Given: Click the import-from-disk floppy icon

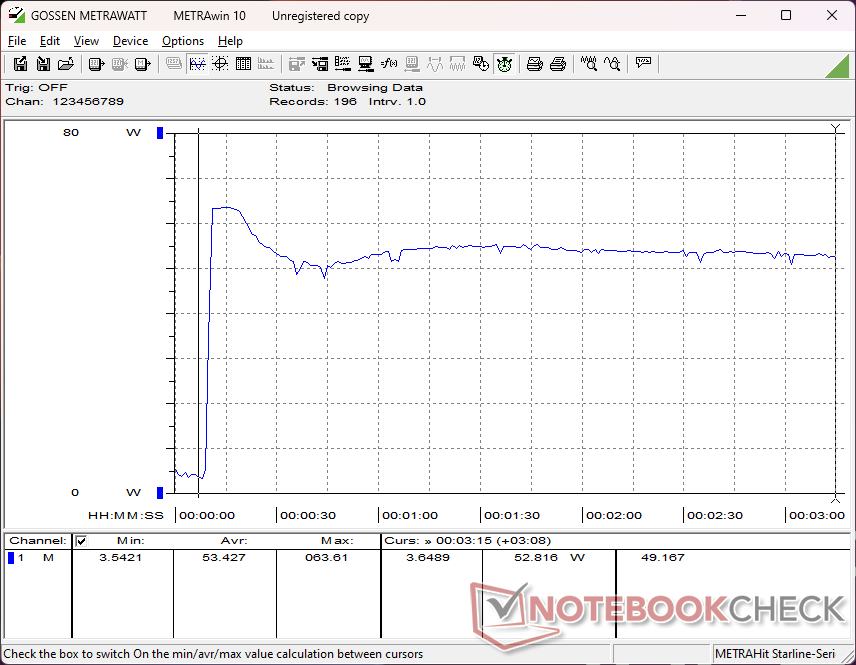Looking at the screenshot, I should [x=43, y=64].
